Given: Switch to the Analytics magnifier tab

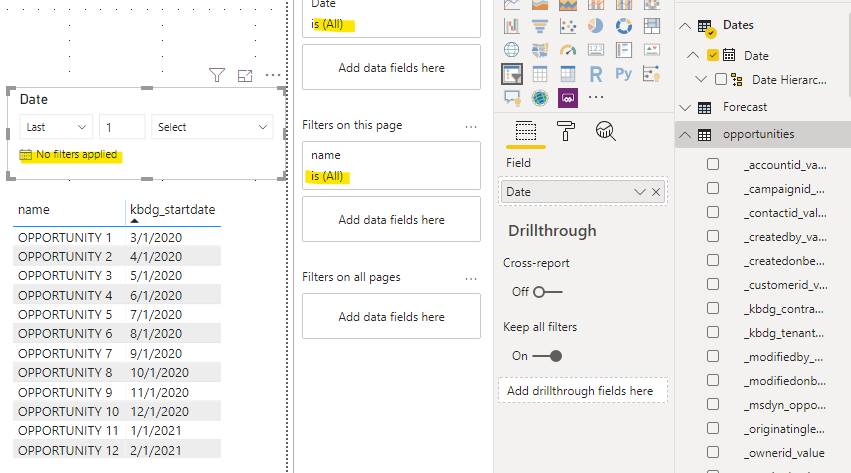Looking at the screenshot, I should pyautogui.click(x=605, y=131).
